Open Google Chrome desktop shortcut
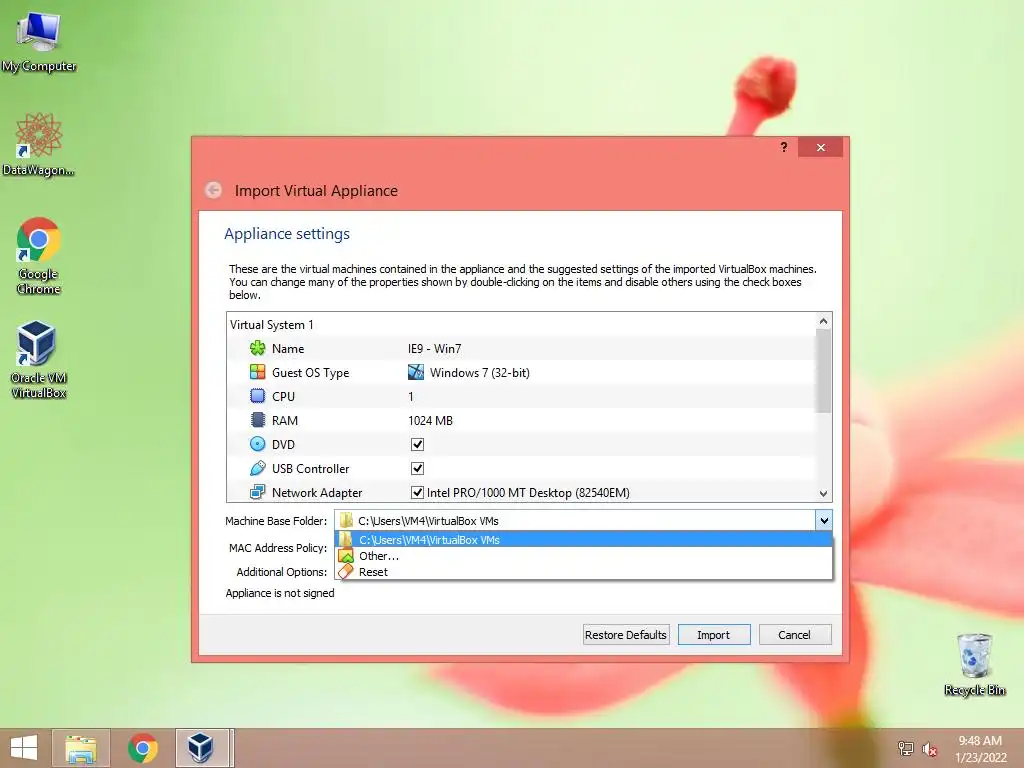 click(39, 256)
